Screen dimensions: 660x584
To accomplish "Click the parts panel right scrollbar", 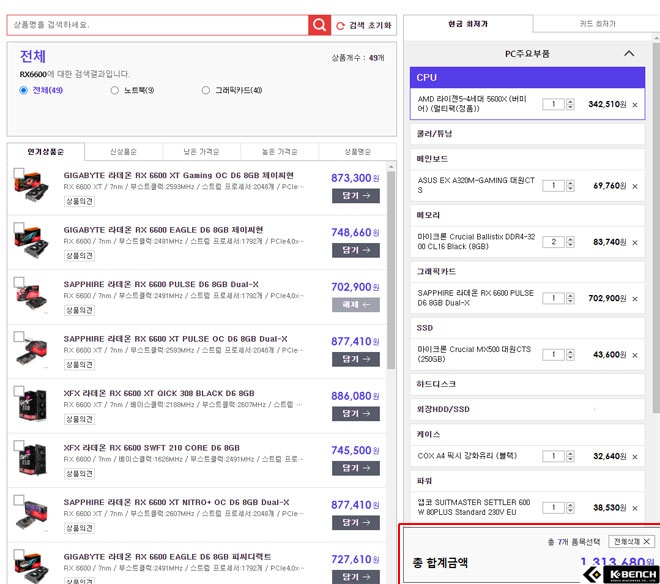I will coord(657,227).
